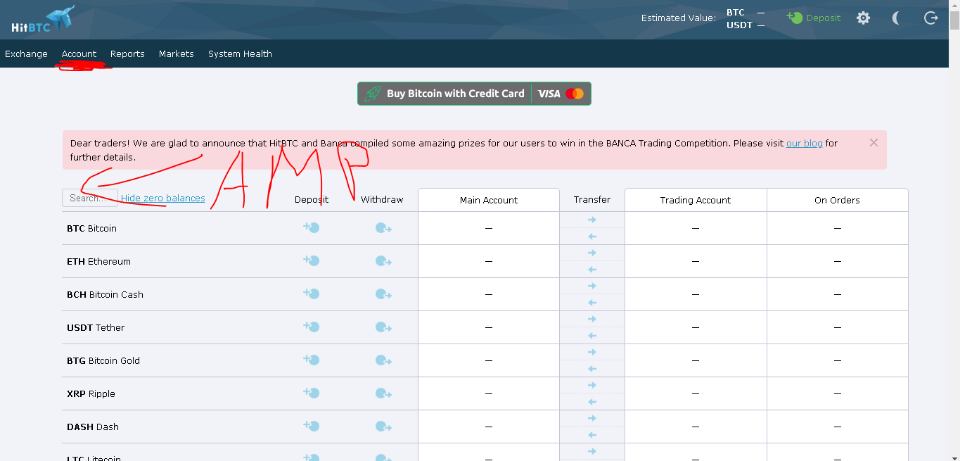The width and height of the screenshot is (960, 461).
Task: Click the Tether deposit icon
Action: 311,328
